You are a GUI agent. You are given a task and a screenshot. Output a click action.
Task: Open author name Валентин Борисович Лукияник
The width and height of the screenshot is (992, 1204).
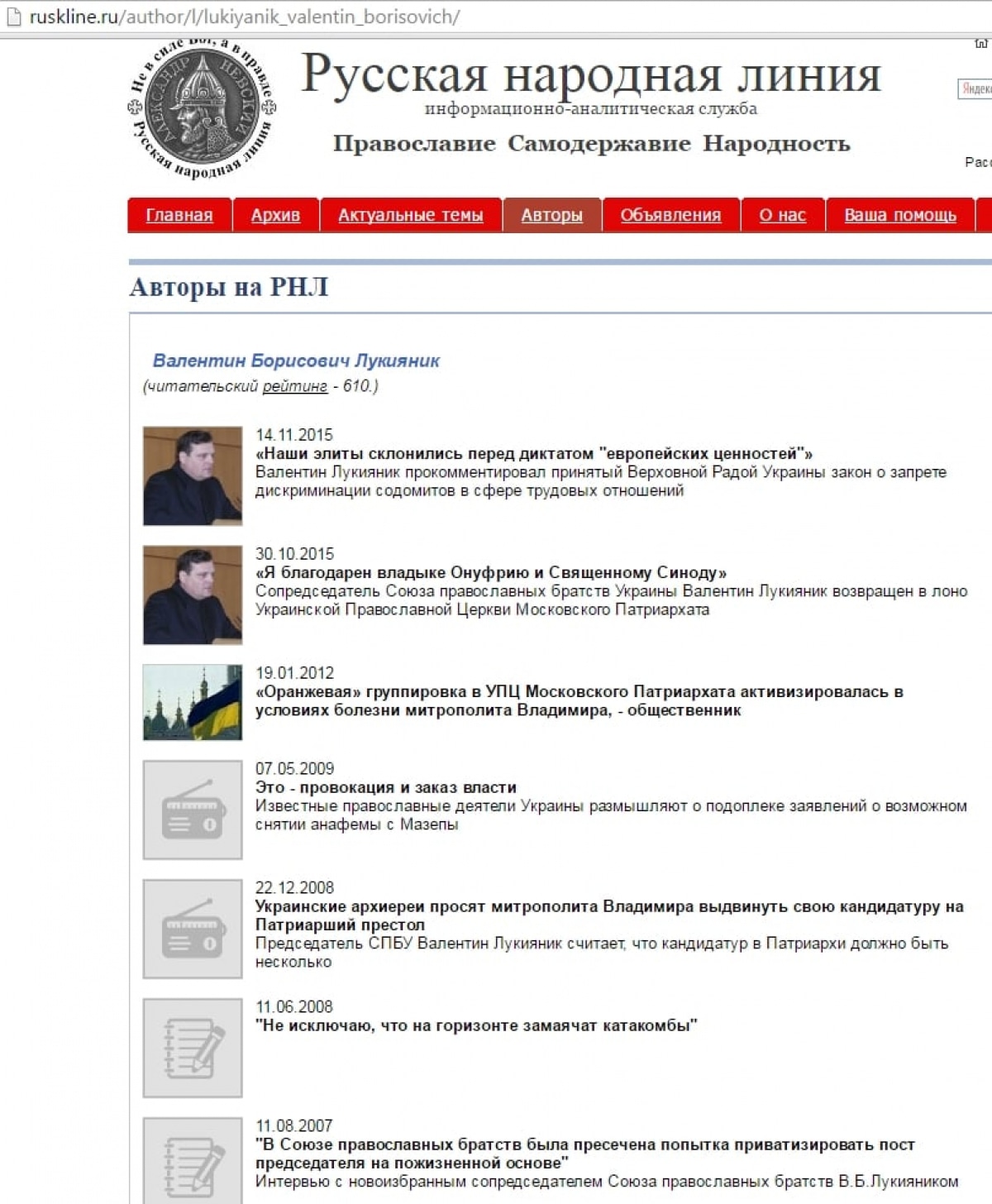(x=296, y=361)
